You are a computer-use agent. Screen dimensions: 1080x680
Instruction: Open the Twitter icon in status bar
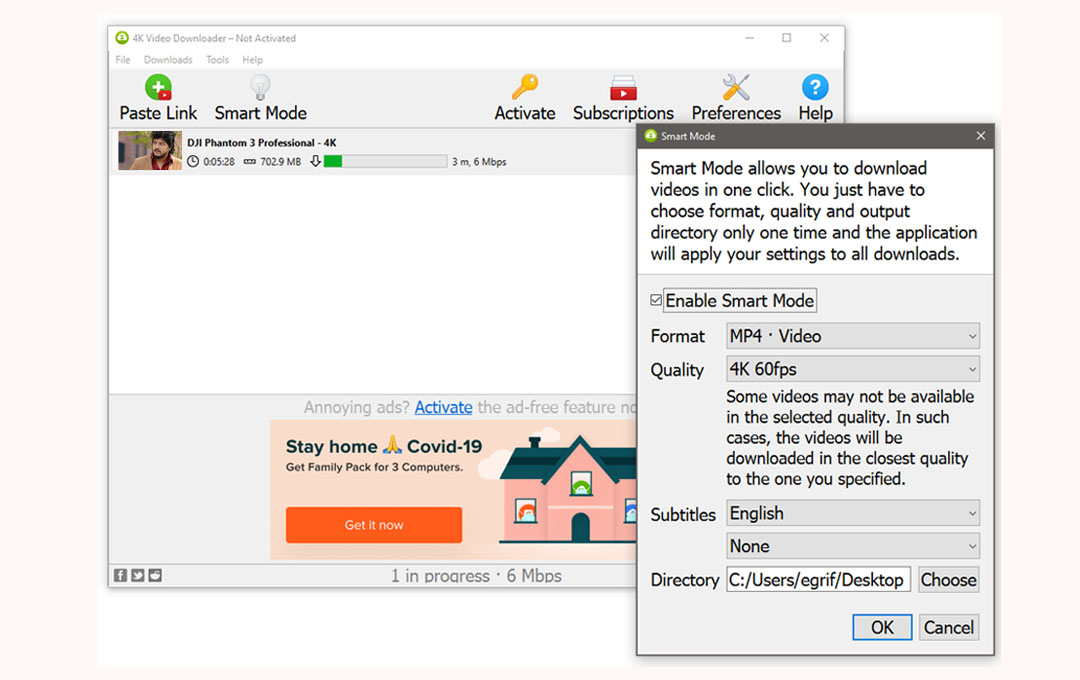coord(138,575)
